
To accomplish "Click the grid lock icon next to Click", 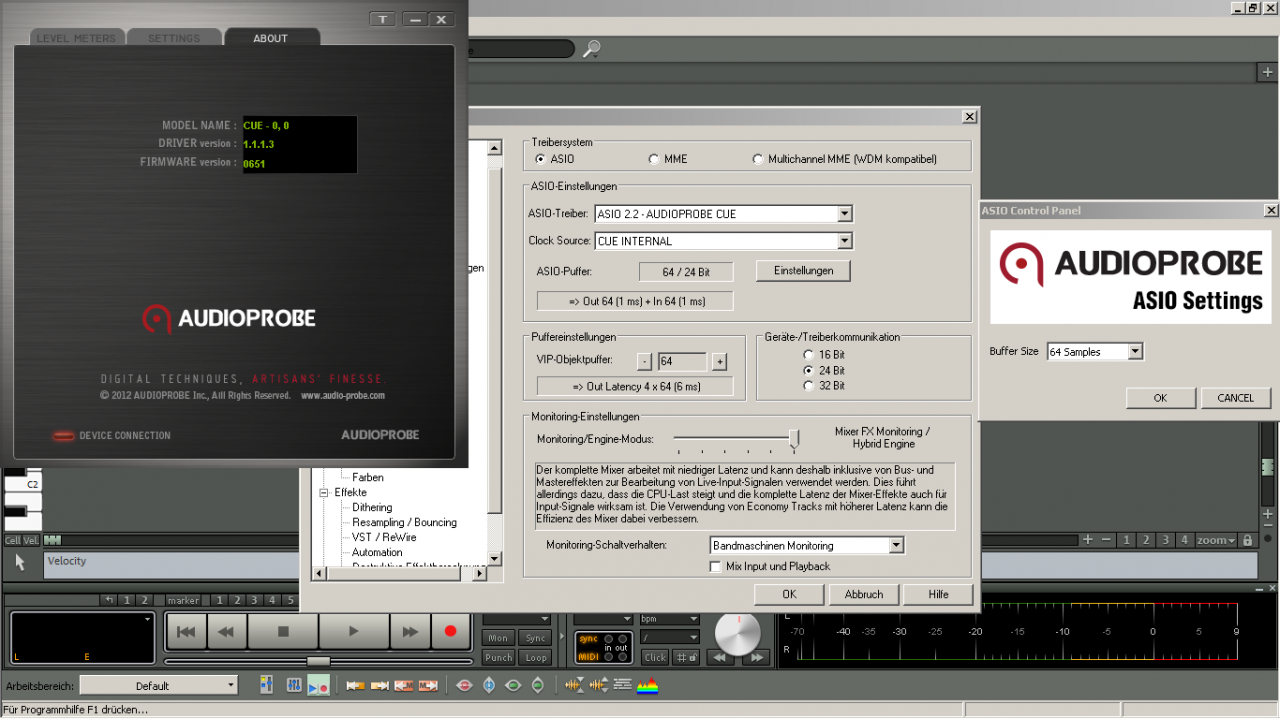I will 686,657.
